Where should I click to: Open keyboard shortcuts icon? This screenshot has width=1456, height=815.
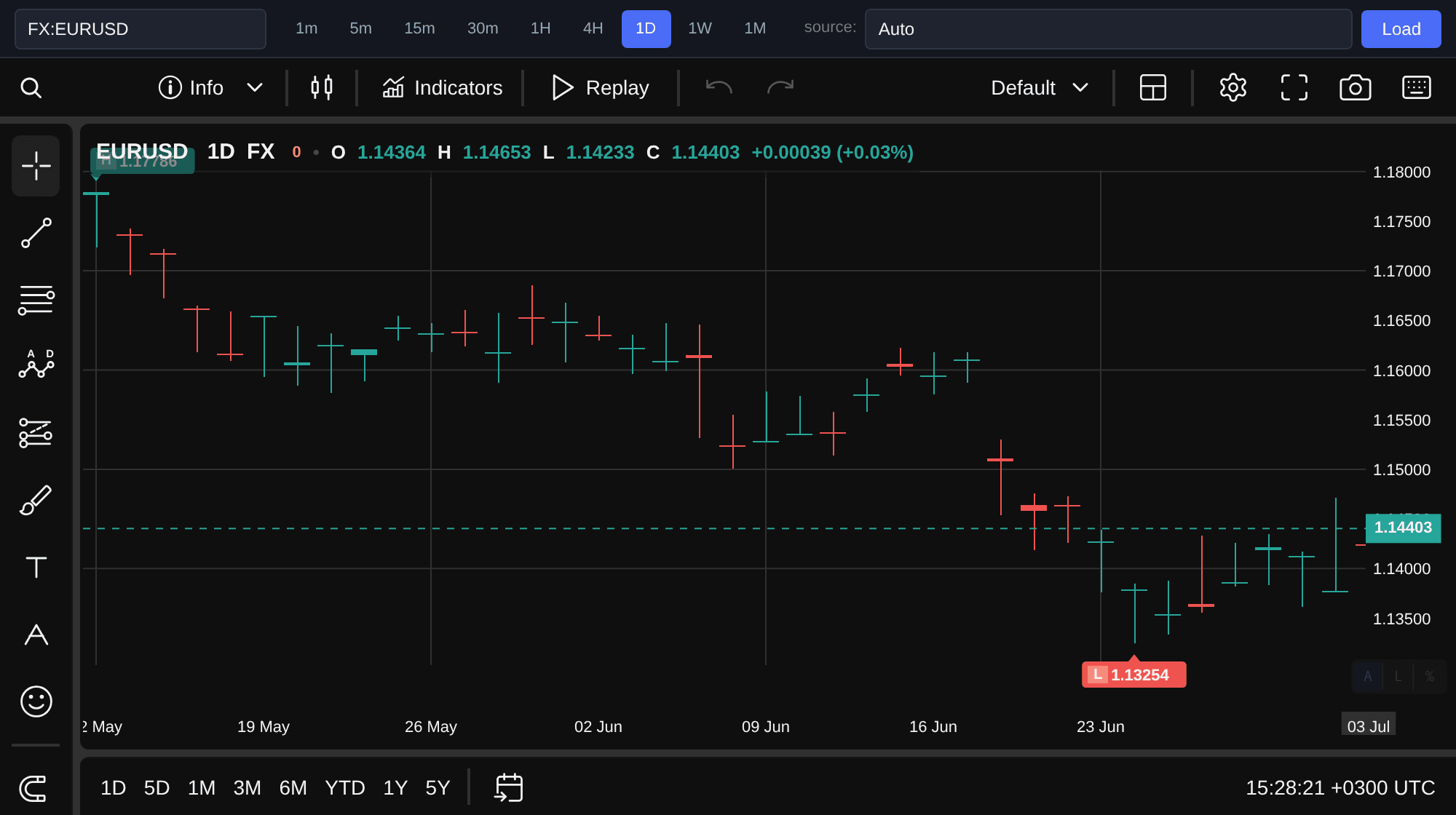click(1417, 88)
